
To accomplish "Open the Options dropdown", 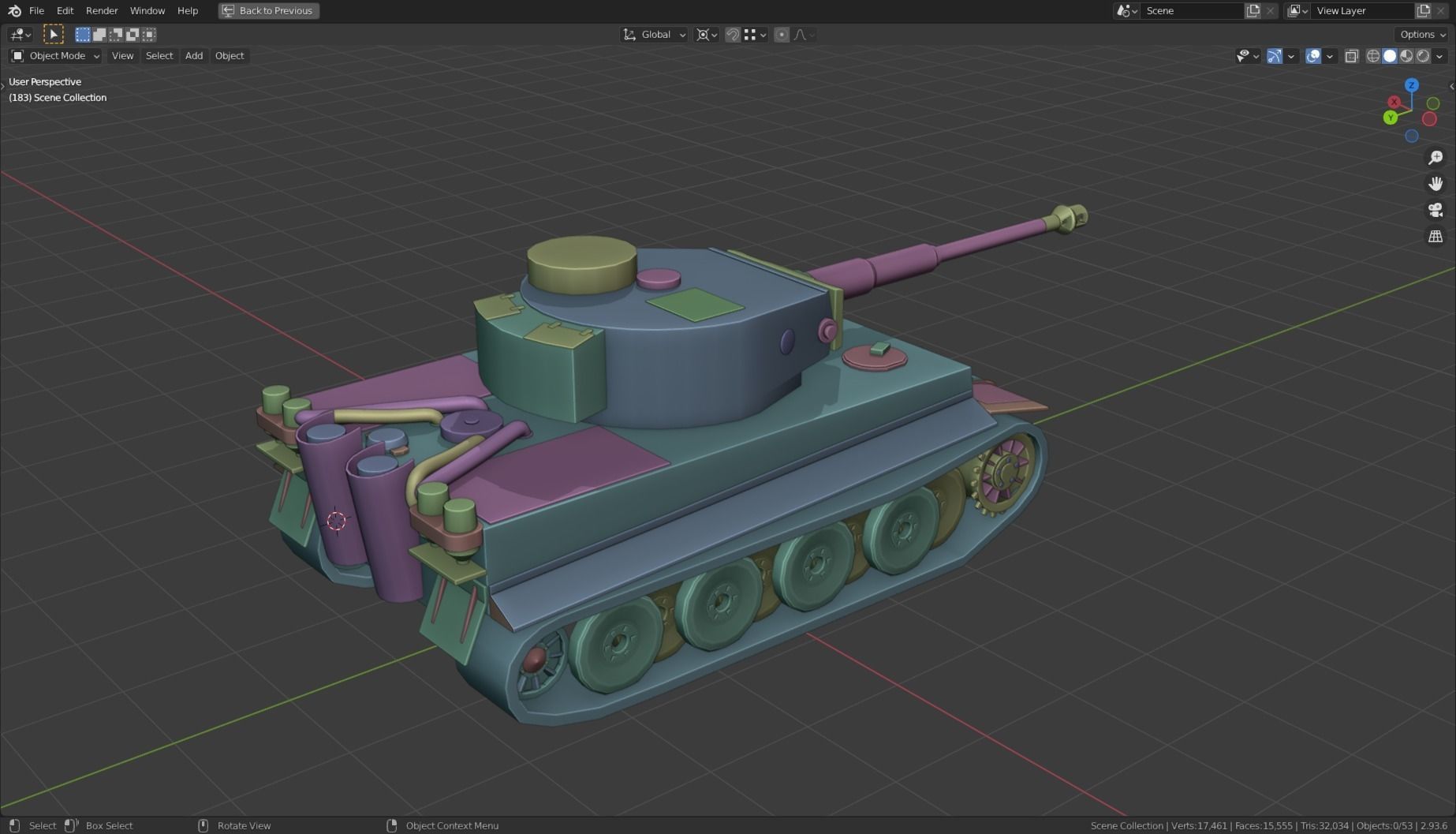I will coord(1423,35).
